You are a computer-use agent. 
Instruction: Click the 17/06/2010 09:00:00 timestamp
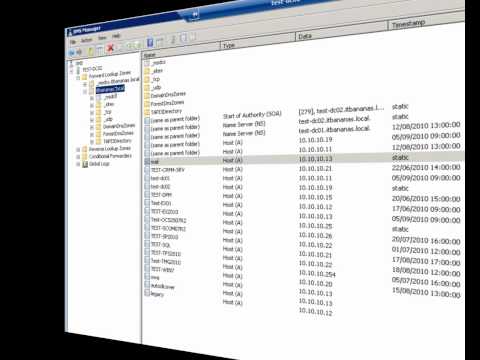(426, 209)
